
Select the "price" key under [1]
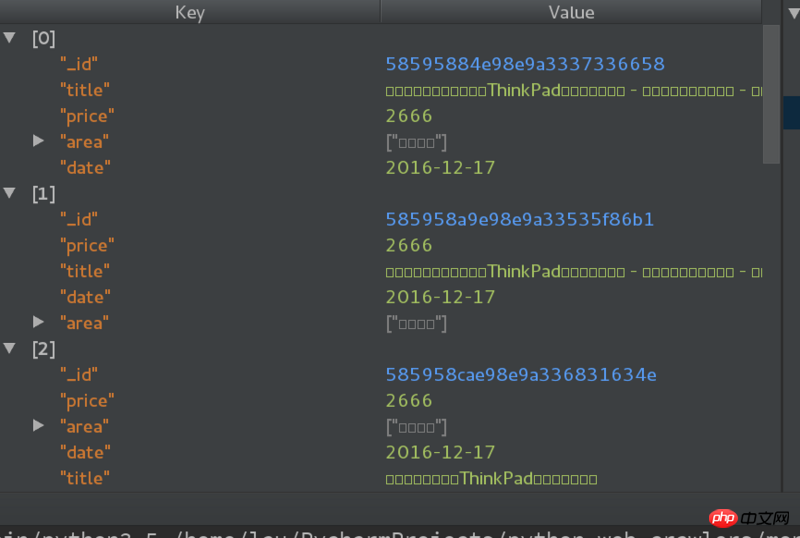87,246
